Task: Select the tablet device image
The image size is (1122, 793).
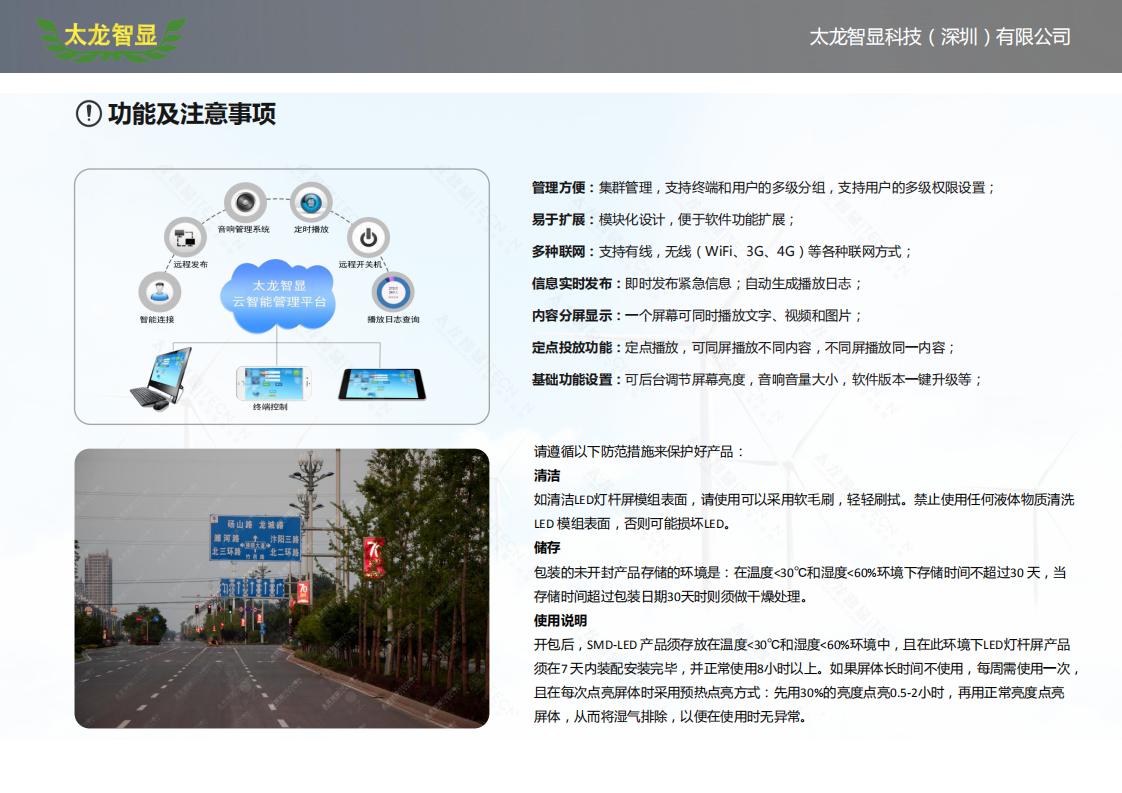Action: coord(381,384)
